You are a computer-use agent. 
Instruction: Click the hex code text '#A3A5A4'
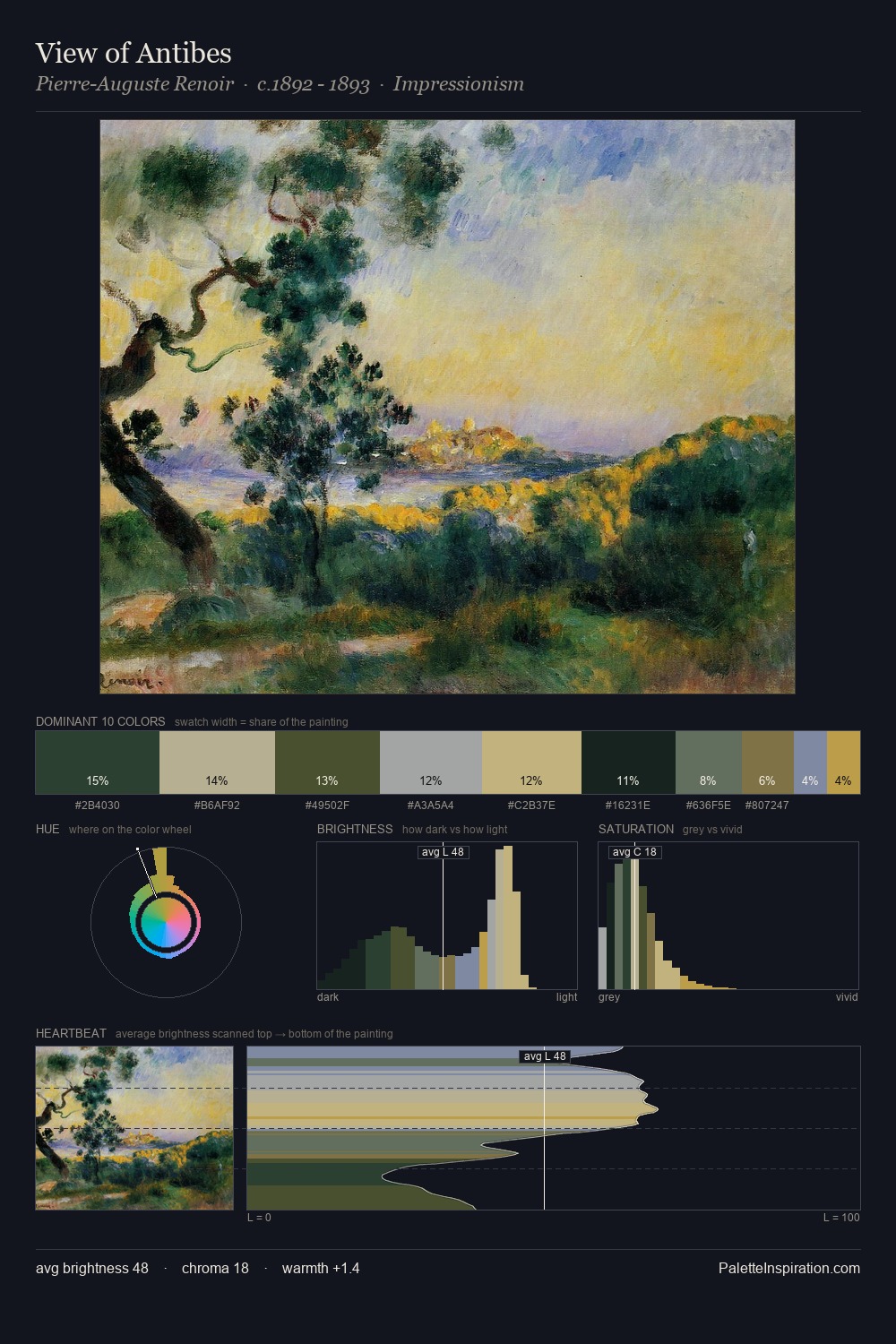pos(431,806)
